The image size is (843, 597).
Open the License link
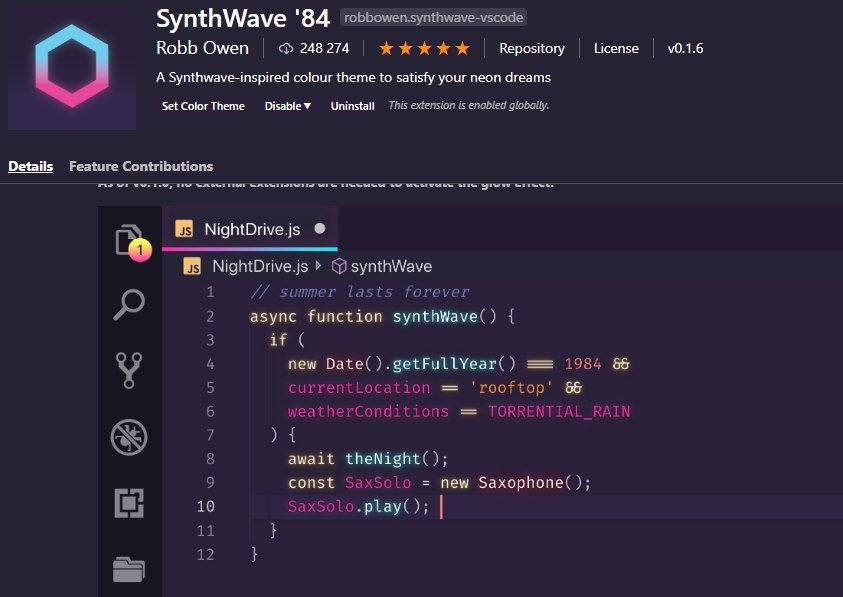[616, 48]
